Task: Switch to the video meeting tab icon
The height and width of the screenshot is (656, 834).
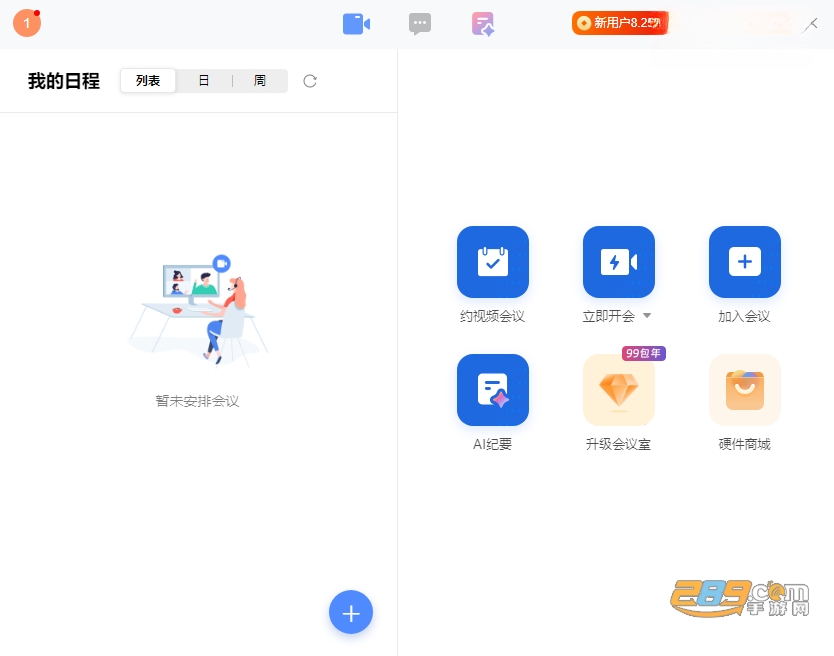Action: tap(356, 24)
